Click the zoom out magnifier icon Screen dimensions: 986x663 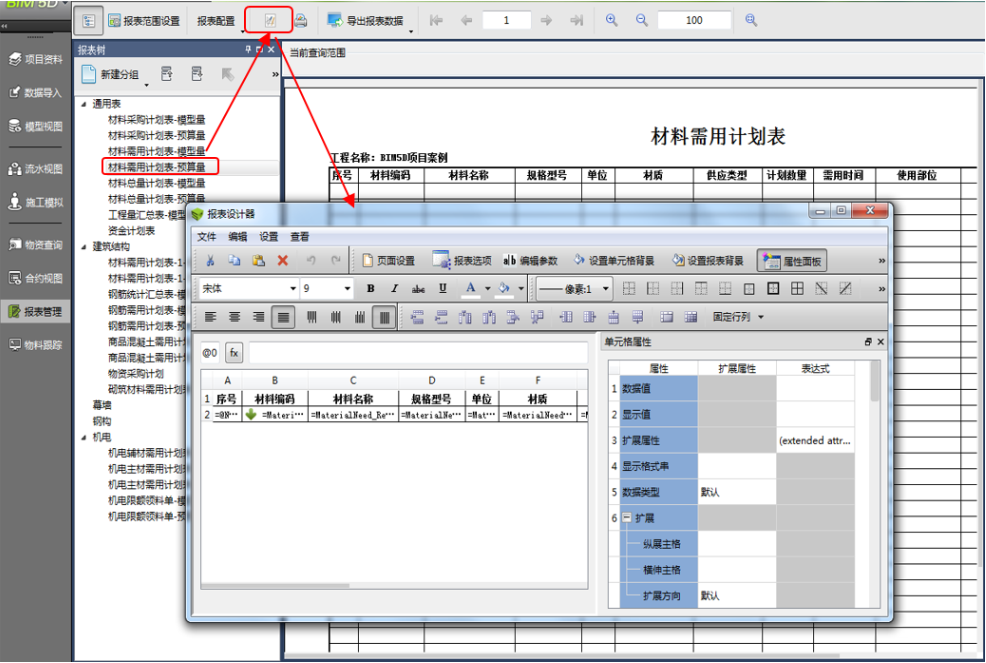[x=641, y=20]
